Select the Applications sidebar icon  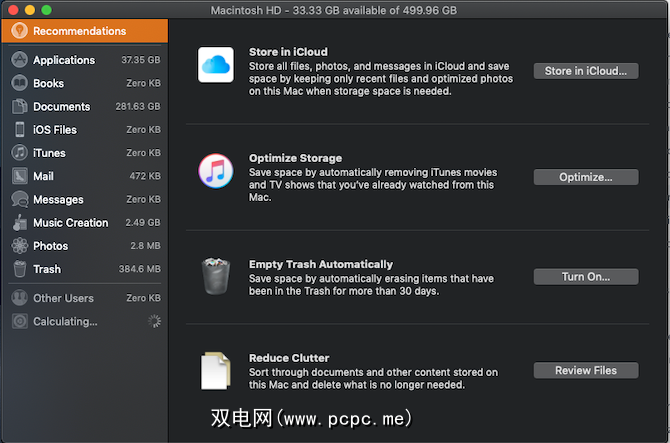click(x=19, y=60)
